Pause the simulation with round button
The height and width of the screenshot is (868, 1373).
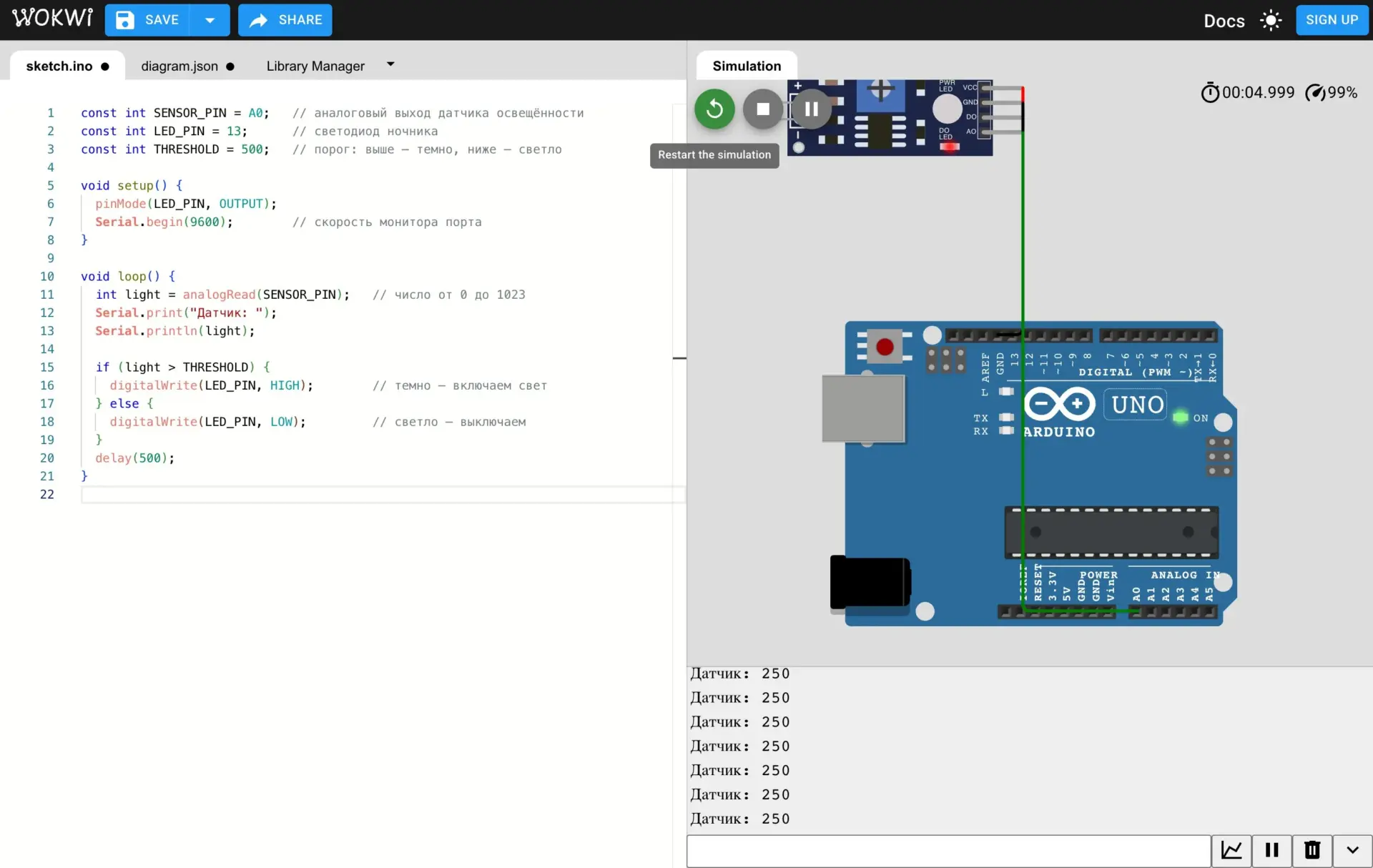tap(811, 109)
